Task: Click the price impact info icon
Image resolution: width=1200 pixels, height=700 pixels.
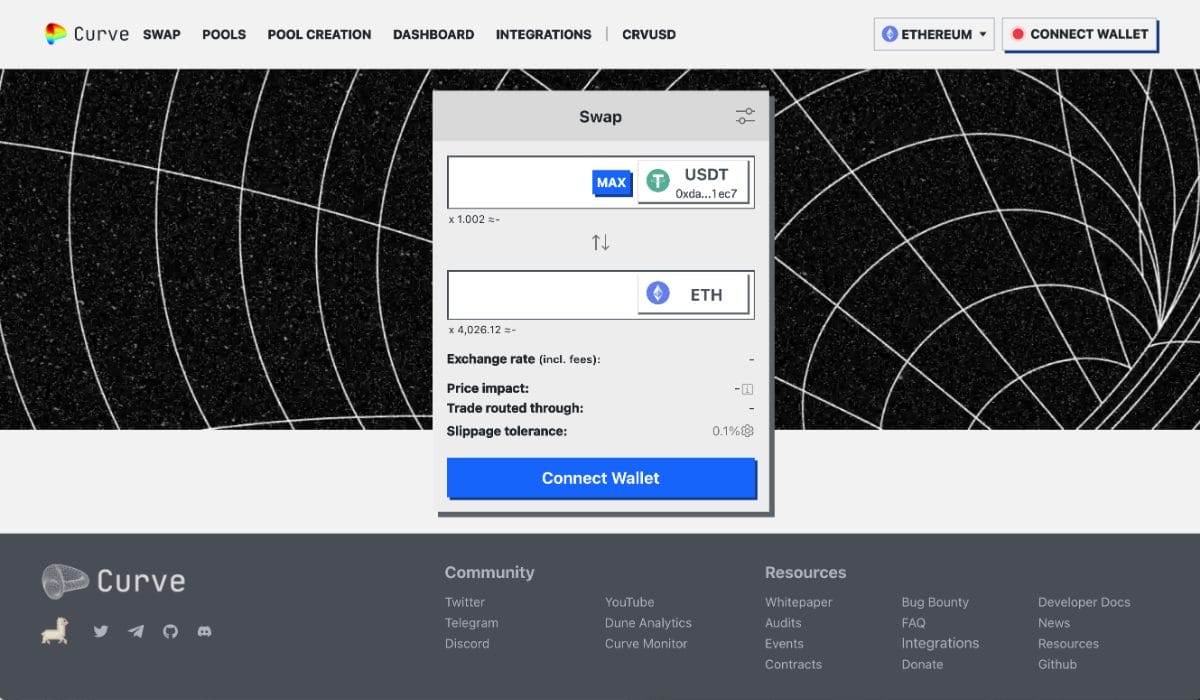Action: (746, 388)
